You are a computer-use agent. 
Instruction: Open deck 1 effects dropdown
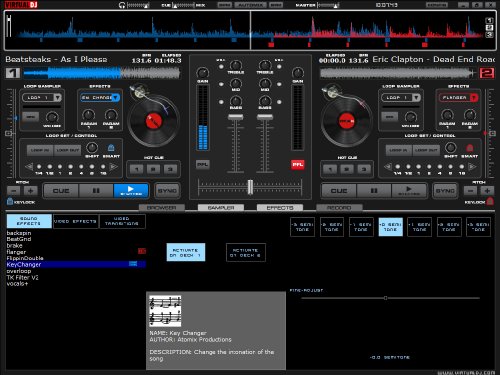tap(115, 97)
